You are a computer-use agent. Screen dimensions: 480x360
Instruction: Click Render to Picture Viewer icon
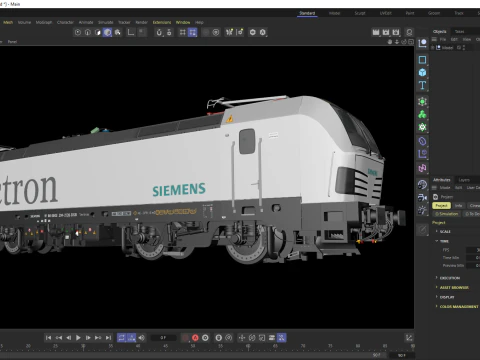tap(386, 32)
